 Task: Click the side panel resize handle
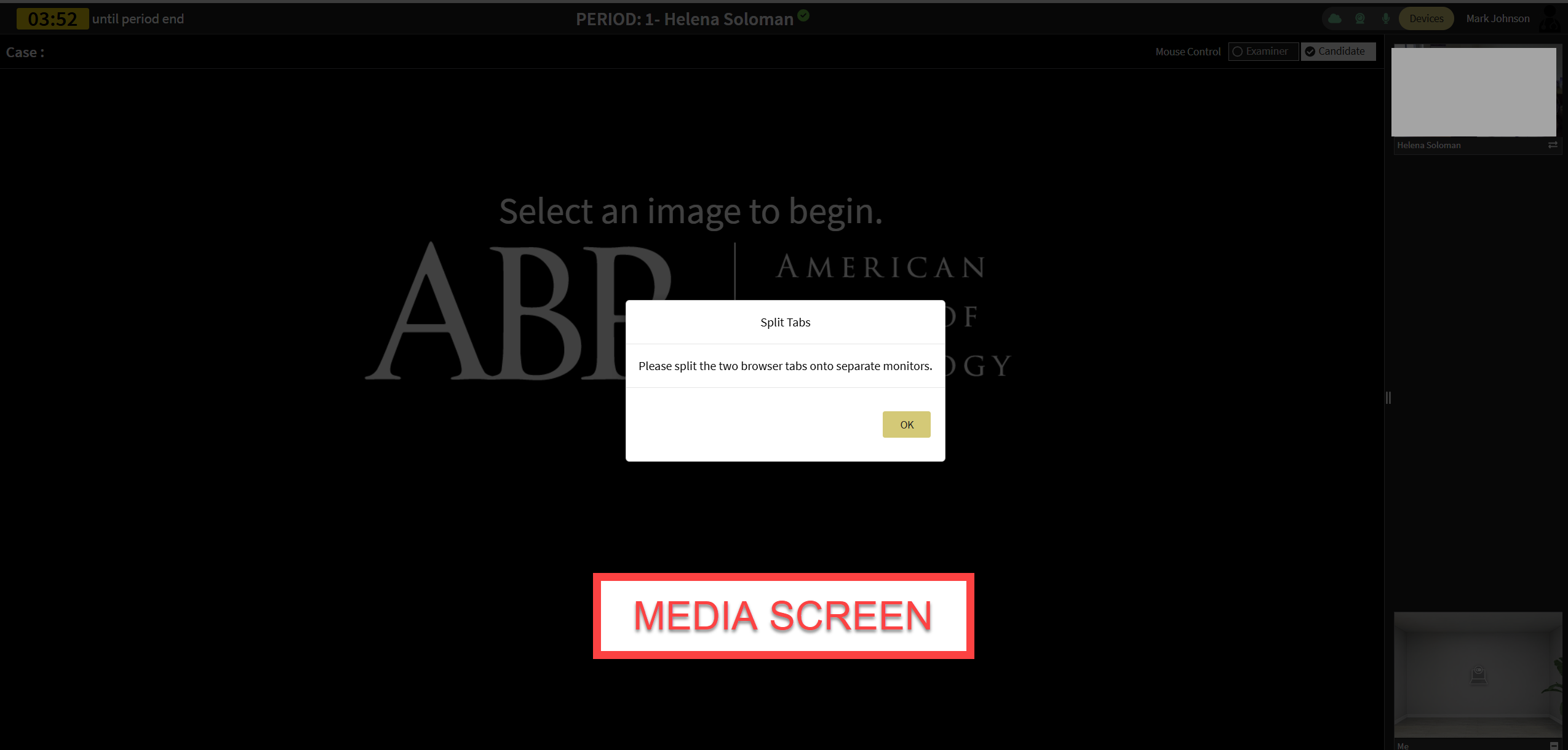click(1388, 398)
